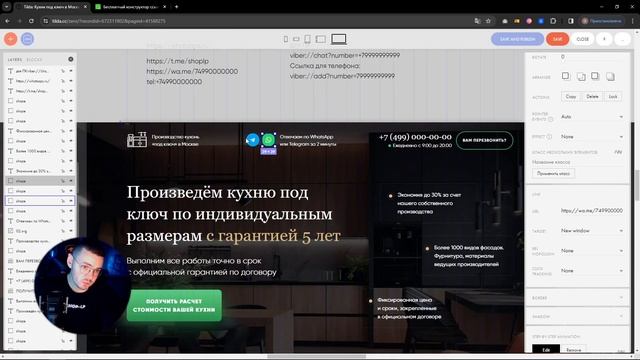Image resolution: width=640 pixels, height=360 pixels.
Task: Click 'Применить класс' button
Action: [553, 173]
